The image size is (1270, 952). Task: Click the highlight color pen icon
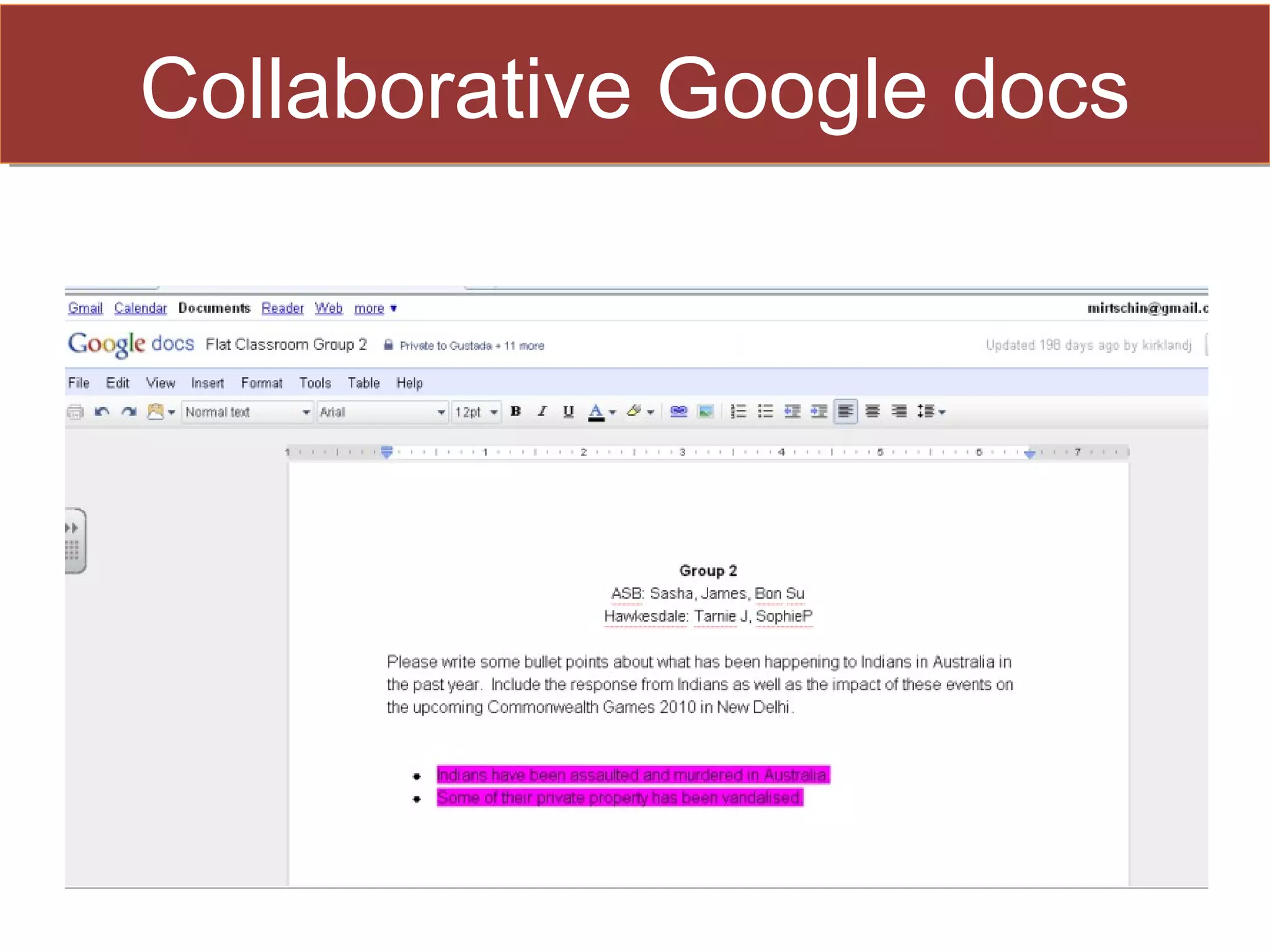[x=634, y=412]
